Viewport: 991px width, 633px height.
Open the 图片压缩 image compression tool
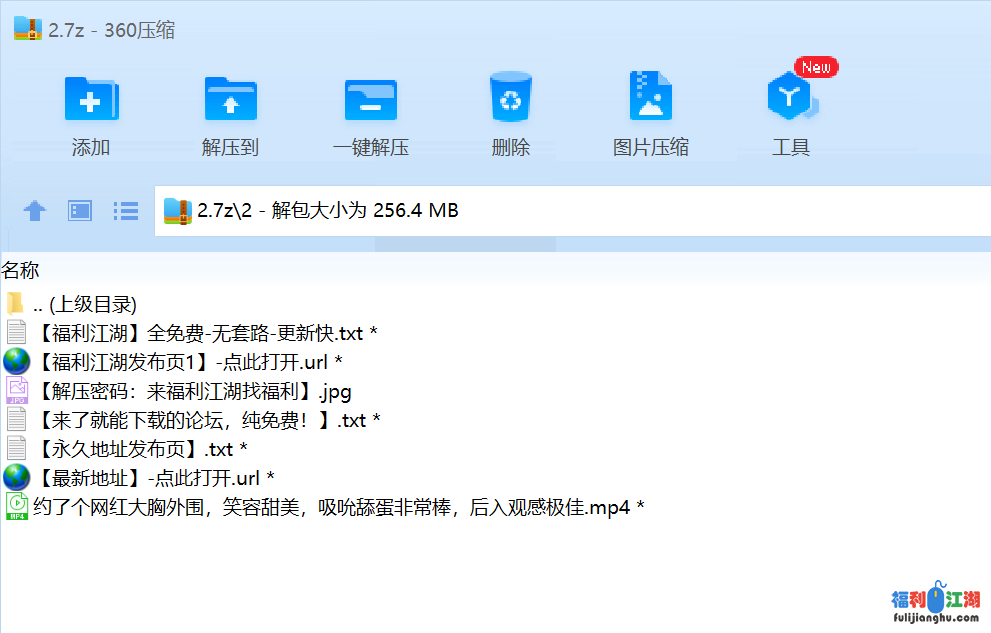point(650,98)
